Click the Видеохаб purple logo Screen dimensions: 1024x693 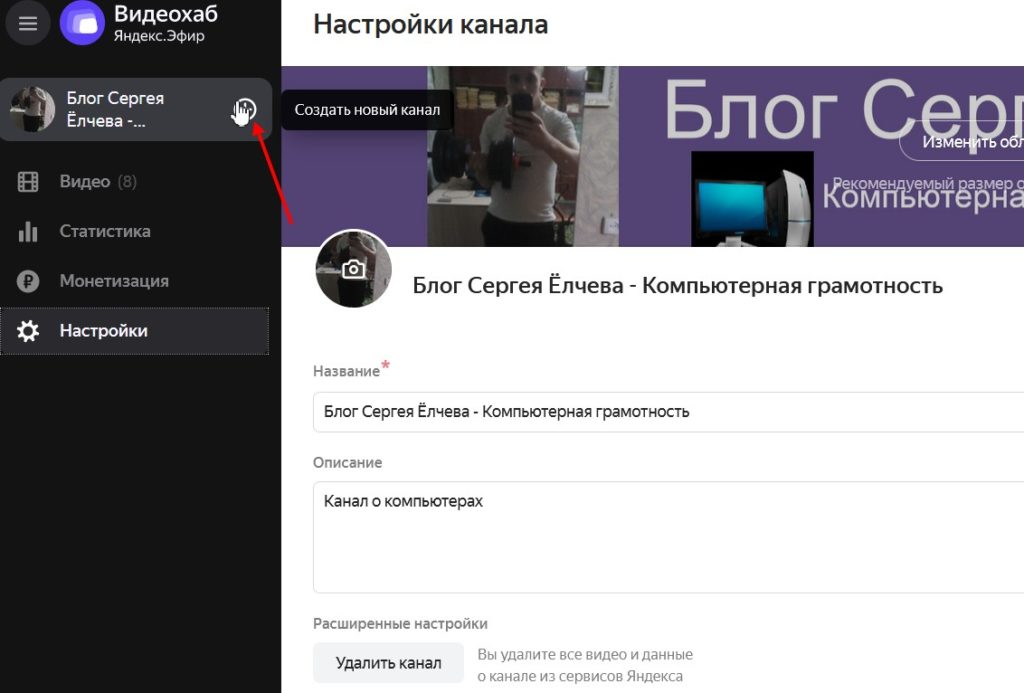pos(82,23)
